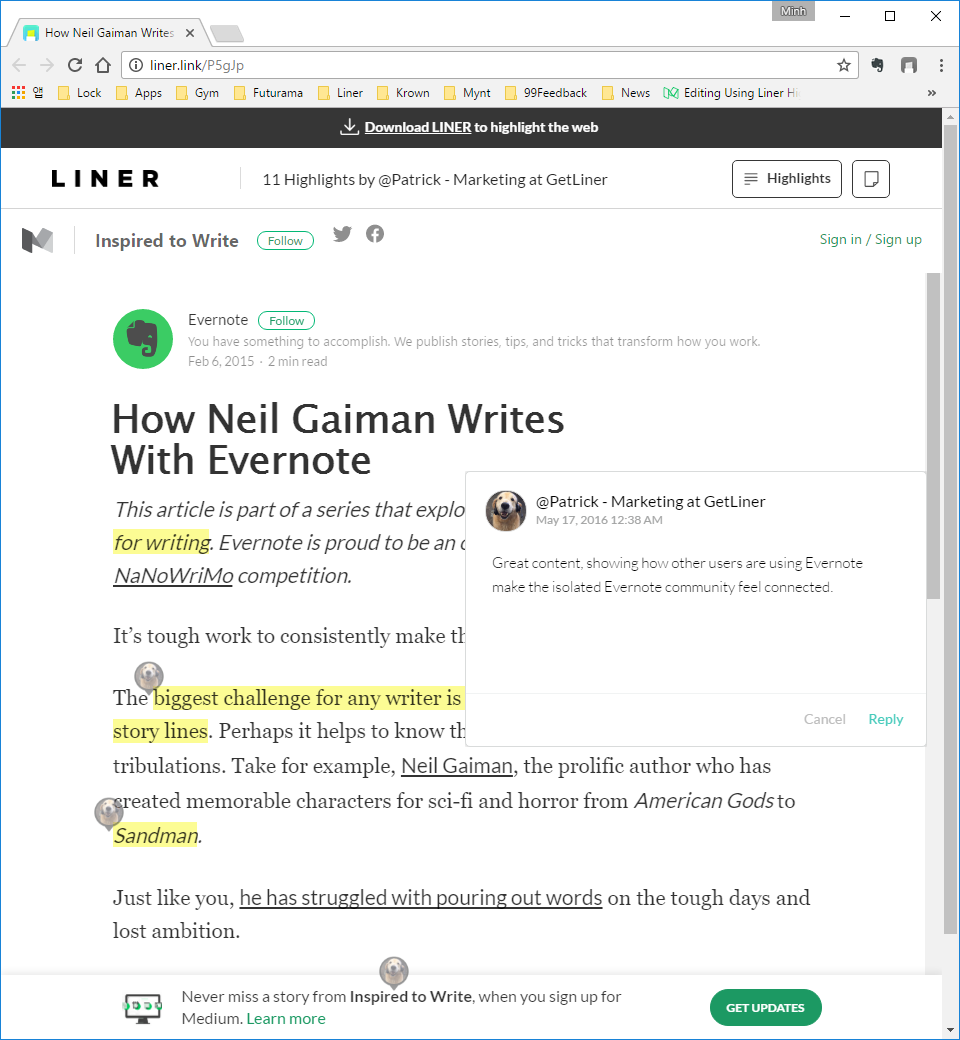Open the Apps grid shortcut in bookmarks bar
960x1040 pixels.
click(18, 93)
